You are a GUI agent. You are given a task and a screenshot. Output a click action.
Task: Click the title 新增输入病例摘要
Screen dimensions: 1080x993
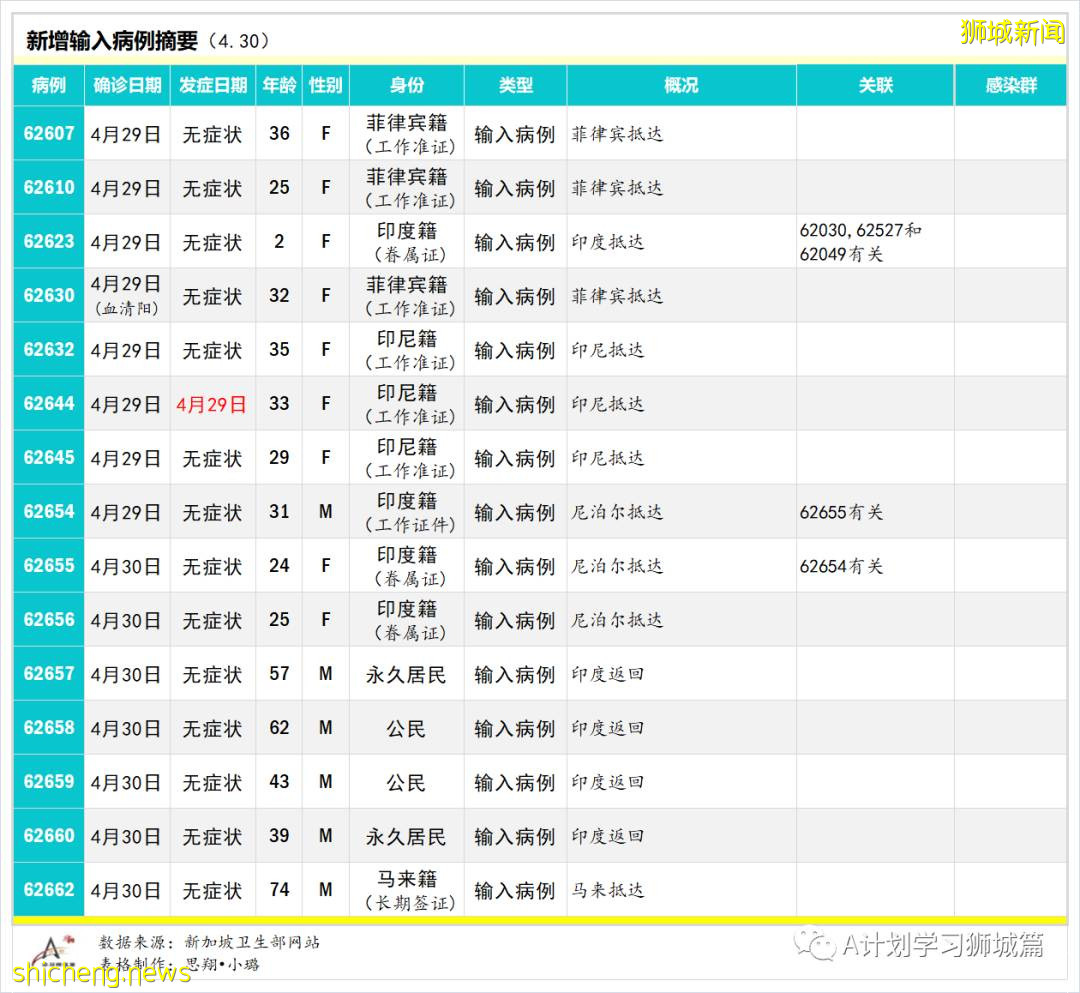[x=110, y=38]
